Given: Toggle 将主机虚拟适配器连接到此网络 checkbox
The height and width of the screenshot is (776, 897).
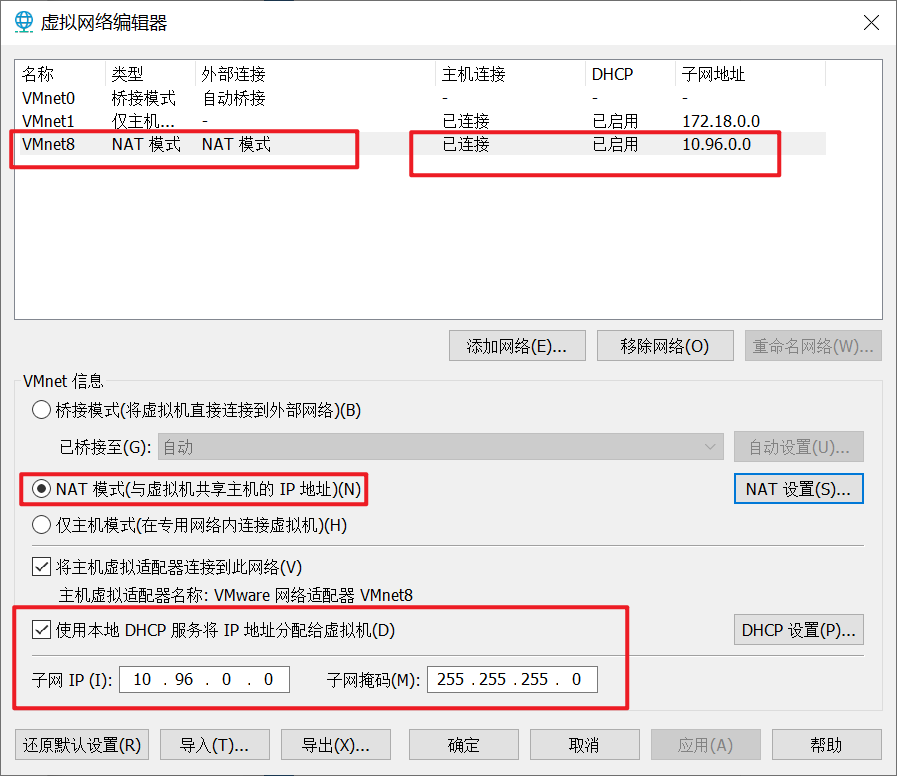Looking at the screenshot, I should pyautogui.click(x=41, y=567).
